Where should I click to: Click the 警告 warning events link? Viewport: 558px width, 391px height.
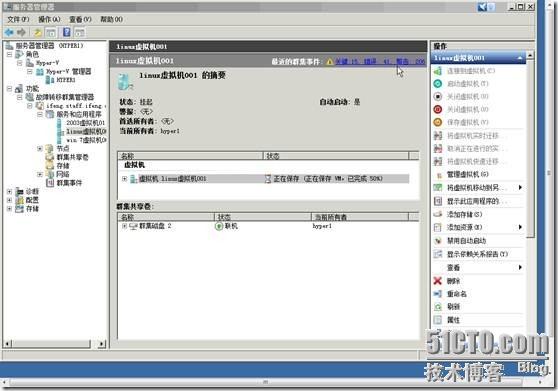tap(411, 62)
